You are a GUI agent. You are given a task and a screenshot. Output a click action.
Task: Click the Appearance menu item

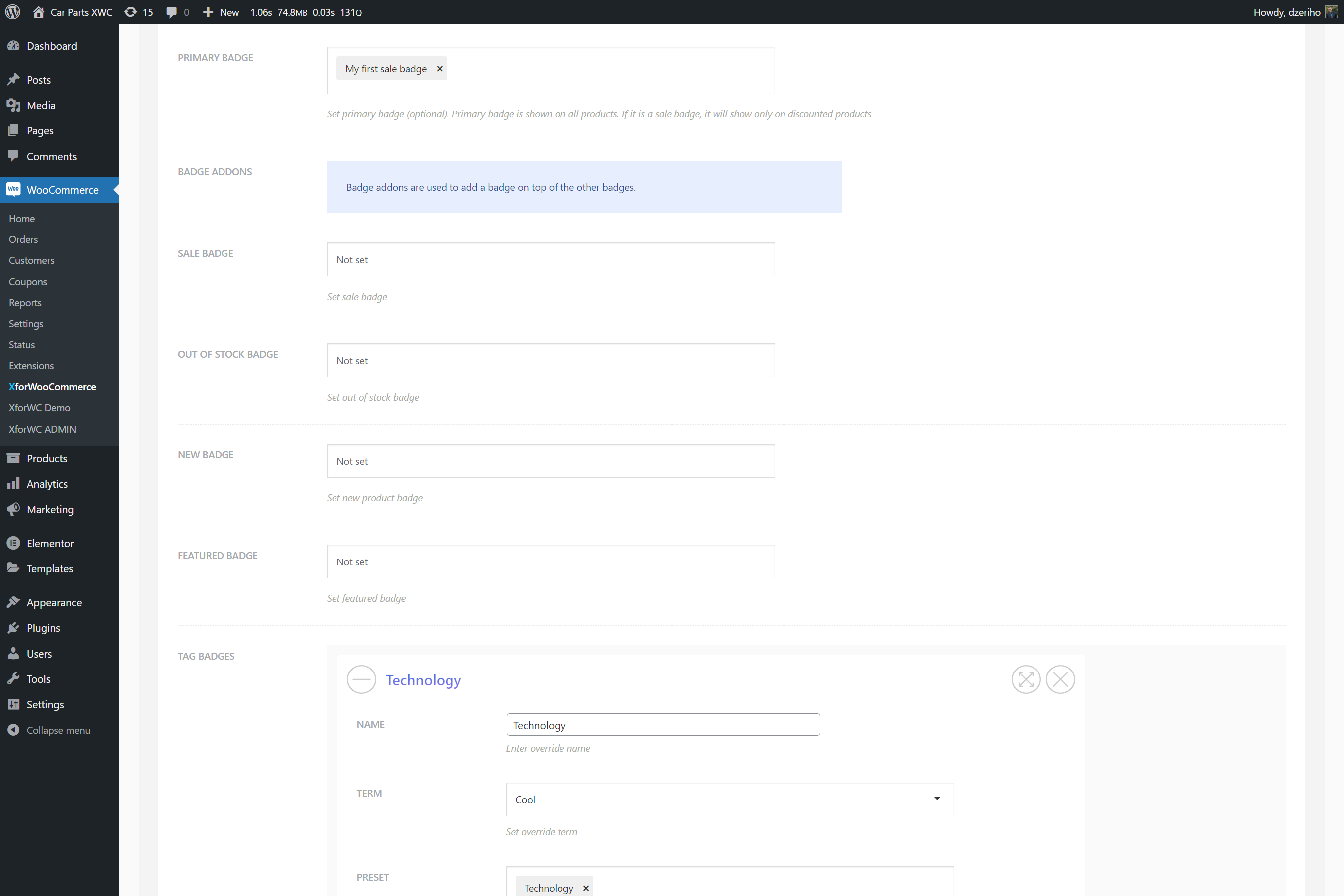click(55, 602)
